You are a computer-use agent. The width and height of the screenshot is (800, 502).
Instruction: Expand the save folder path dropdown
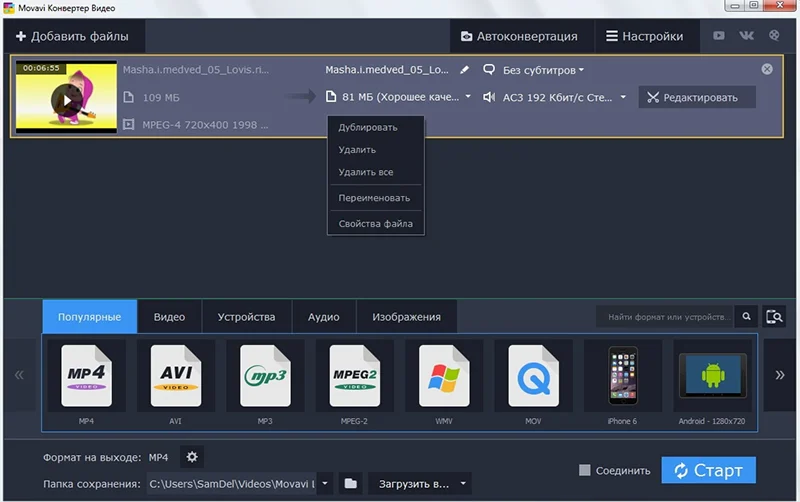click(x=325, y=484)
